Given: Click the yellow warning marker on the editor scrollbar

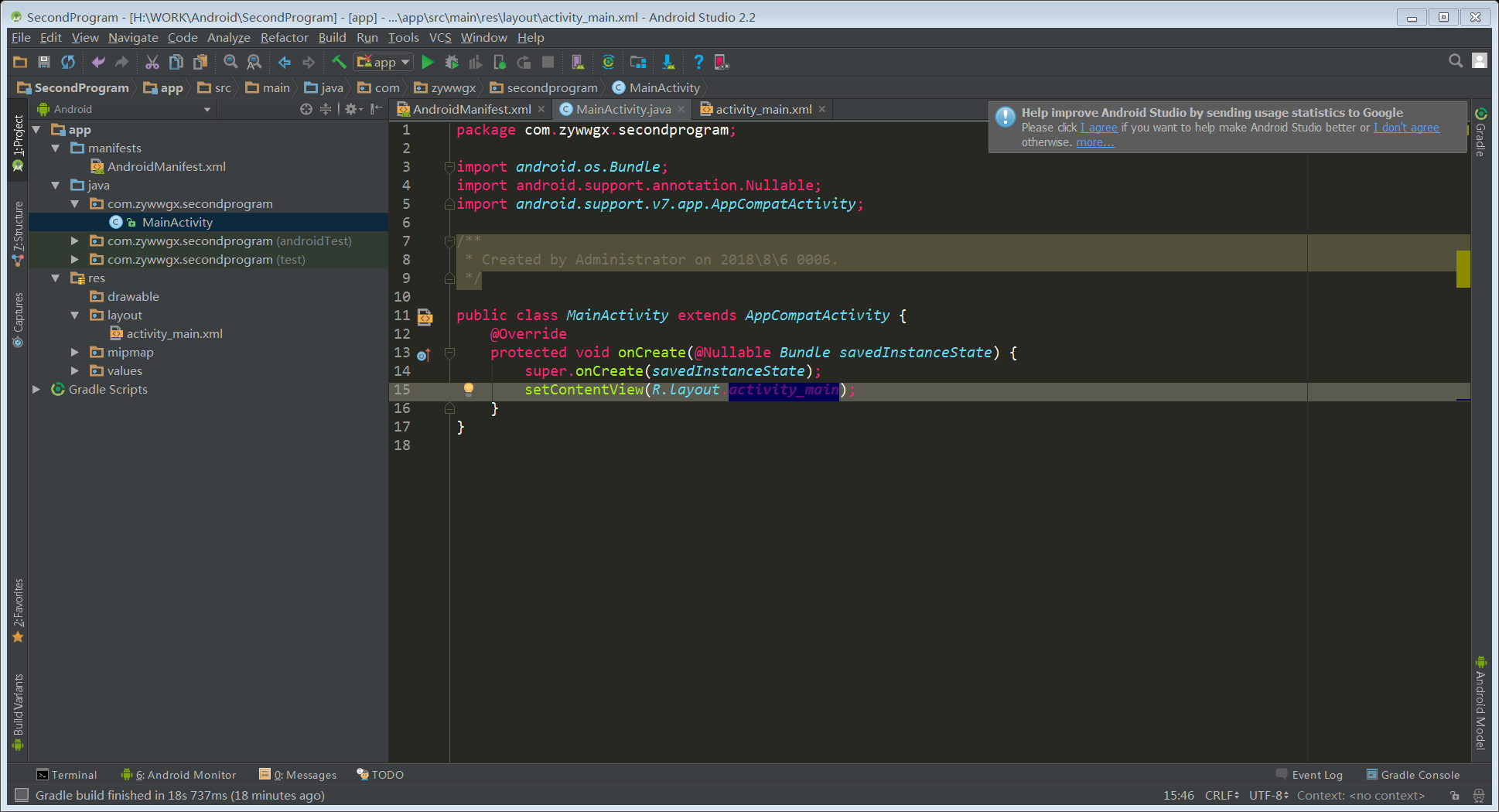Looking at the screenshot, I should tap(1463, 268).
